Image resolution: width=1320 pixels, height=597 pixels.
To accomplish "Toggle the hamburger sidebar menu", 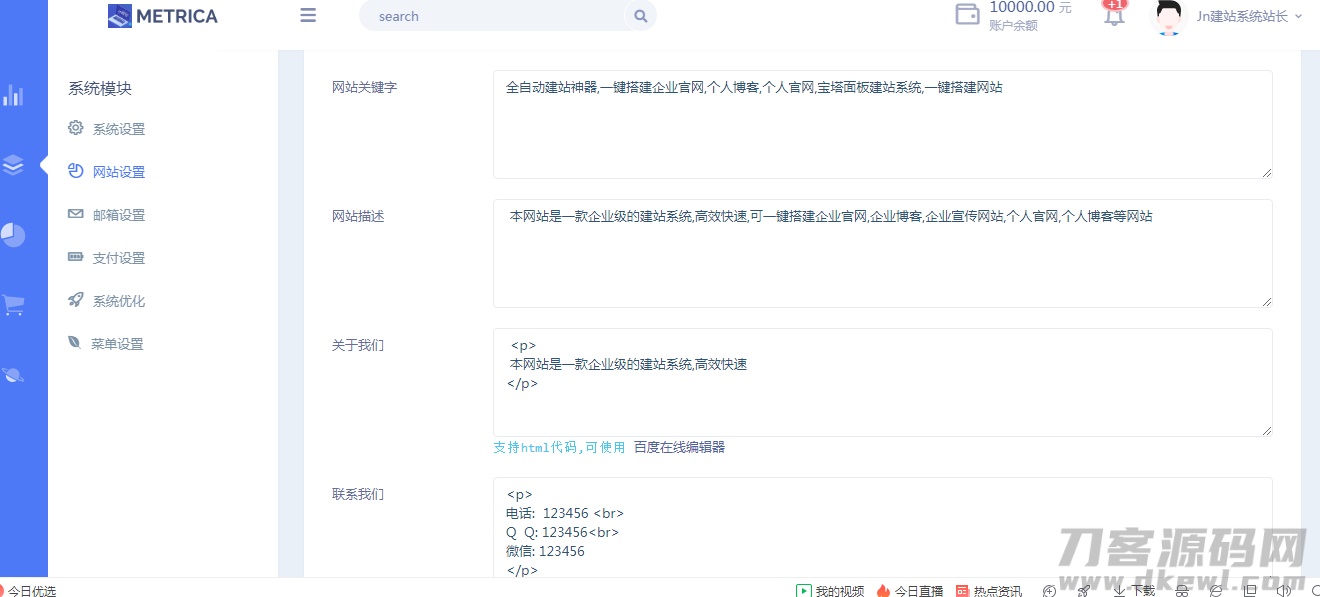I will coord(308,15).
